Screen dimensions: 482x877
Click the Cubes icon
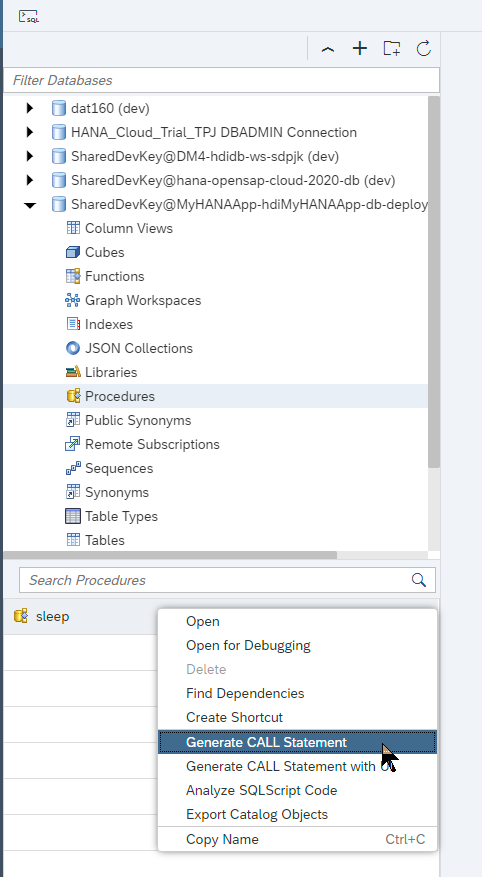pos(73,252)
